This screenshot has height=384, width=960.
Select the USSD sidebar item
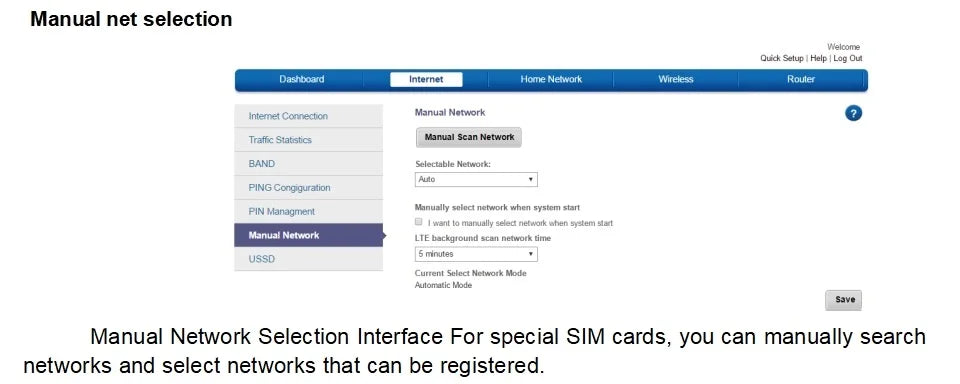coord(309,259)
